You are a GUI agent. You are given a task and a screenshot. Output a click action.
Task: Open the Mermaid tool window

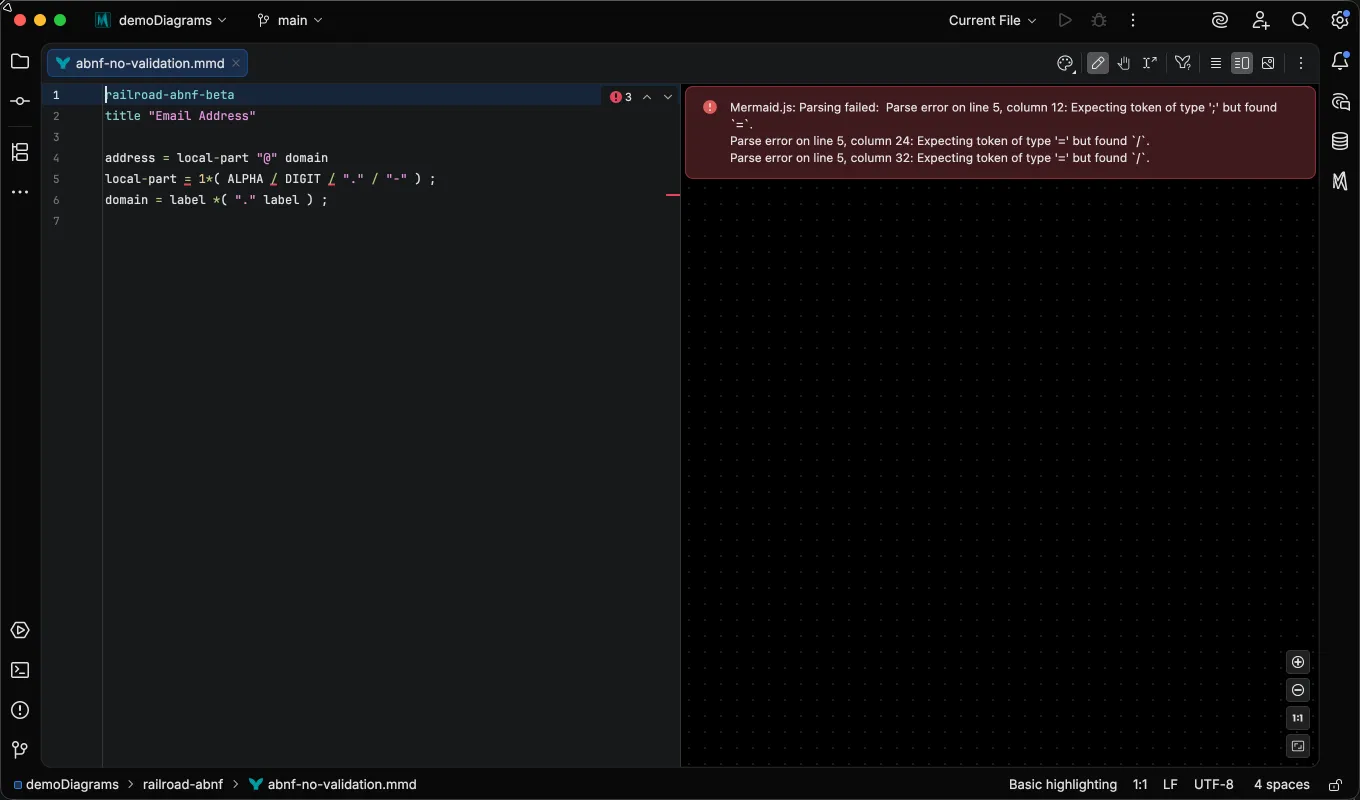1340,181
